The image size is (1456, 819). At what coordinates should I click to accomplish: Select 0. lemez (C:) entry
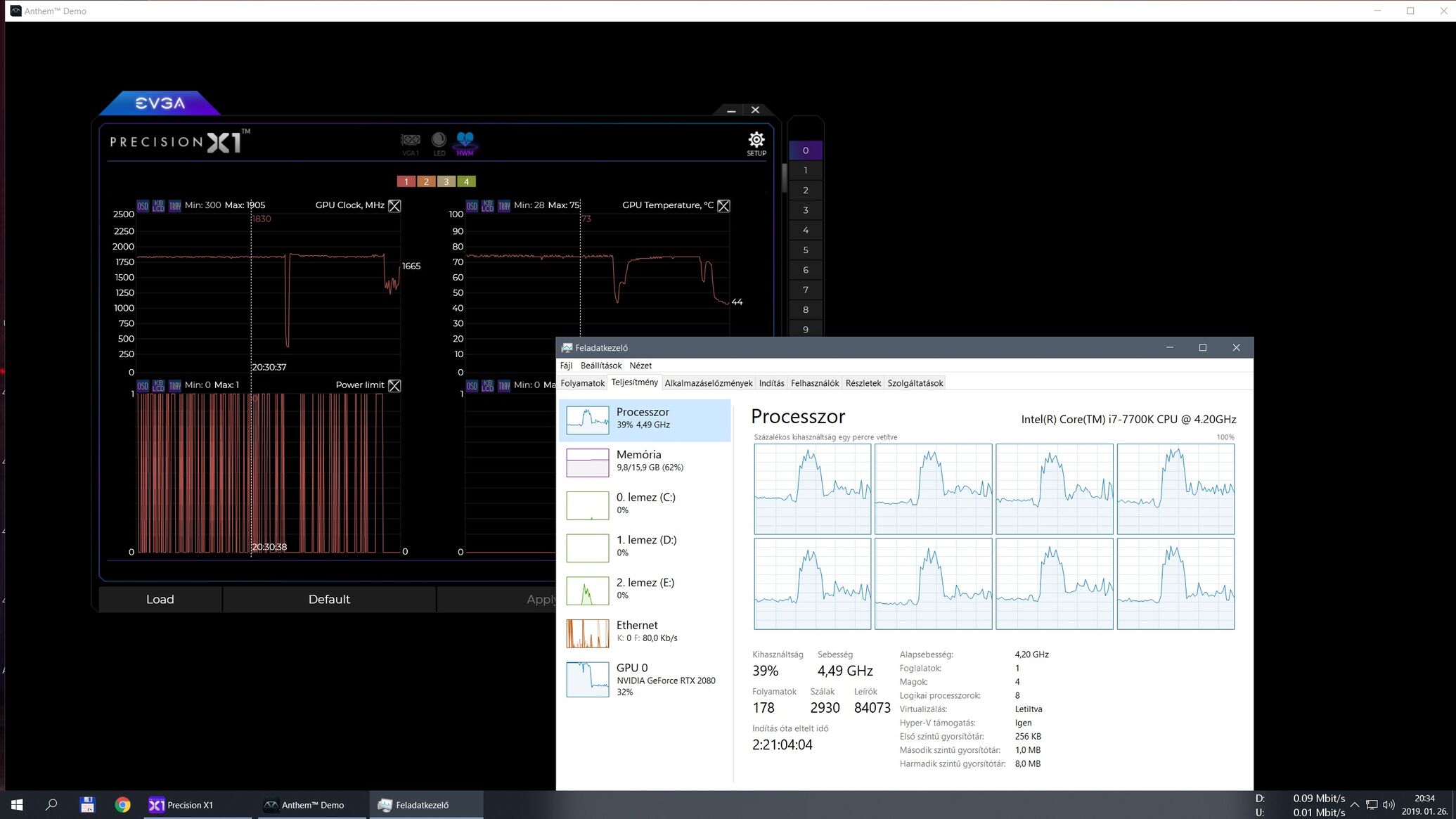645,505
